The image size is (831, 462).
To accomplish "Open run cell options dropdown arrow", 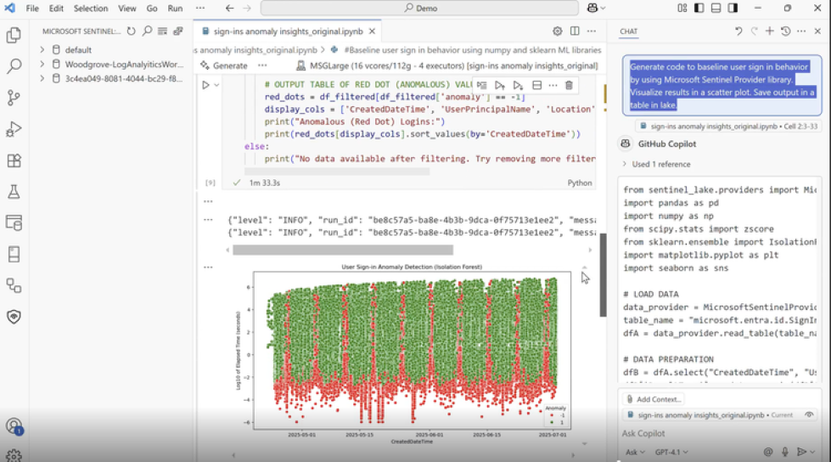I will pos(217,85).
